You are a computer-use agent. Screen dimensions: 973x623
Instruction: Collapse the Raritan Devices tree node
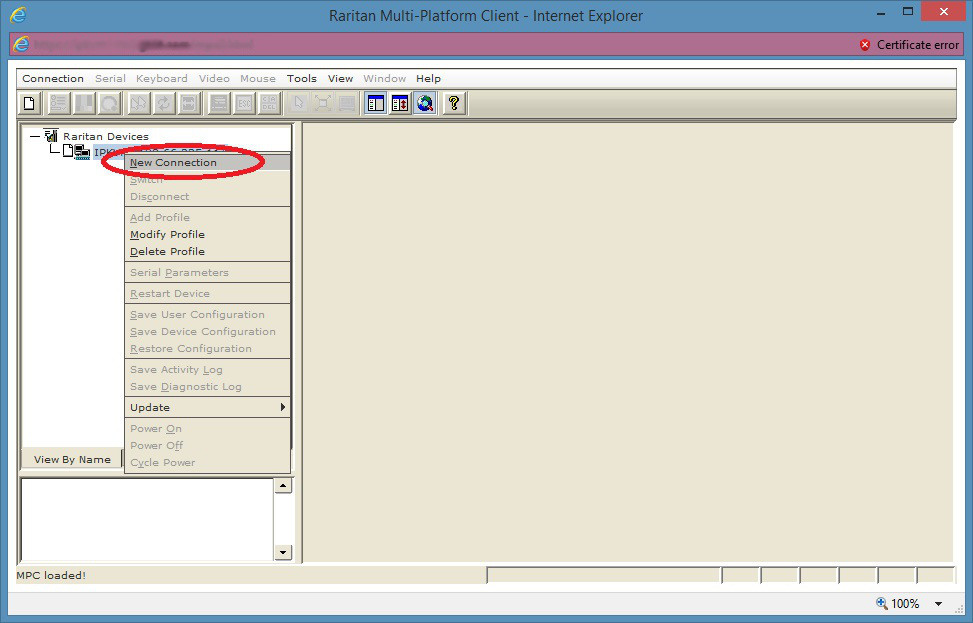[x=35, y=136]
